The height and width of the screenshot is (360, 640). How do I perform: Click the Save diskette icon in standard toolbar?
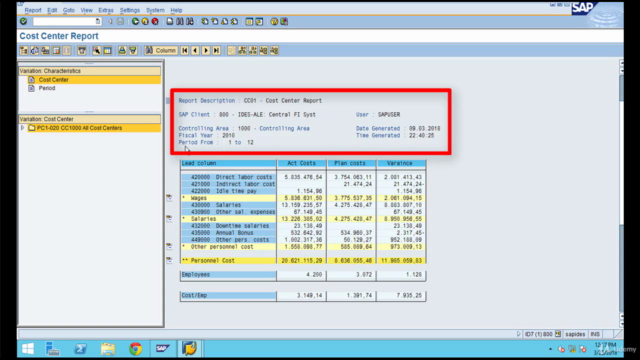120,21
